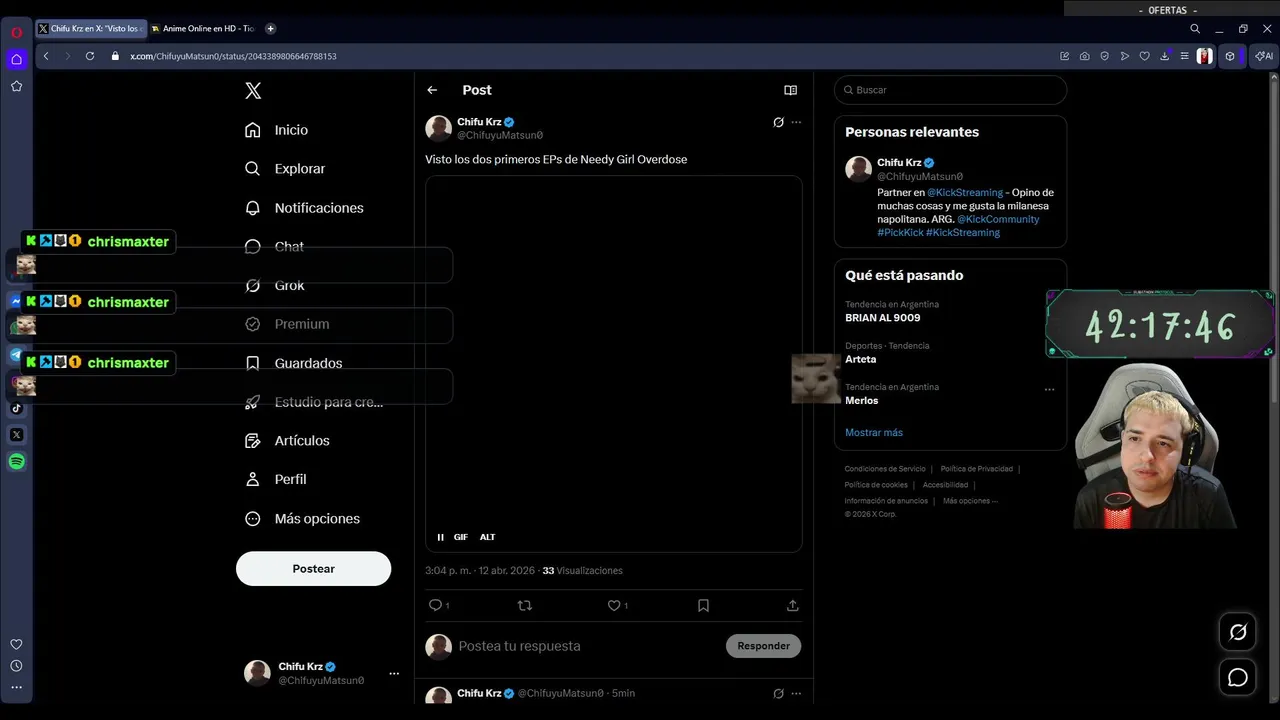
Task: Open @KickStreaming link in bio
Action: click(x=965, y=193)
